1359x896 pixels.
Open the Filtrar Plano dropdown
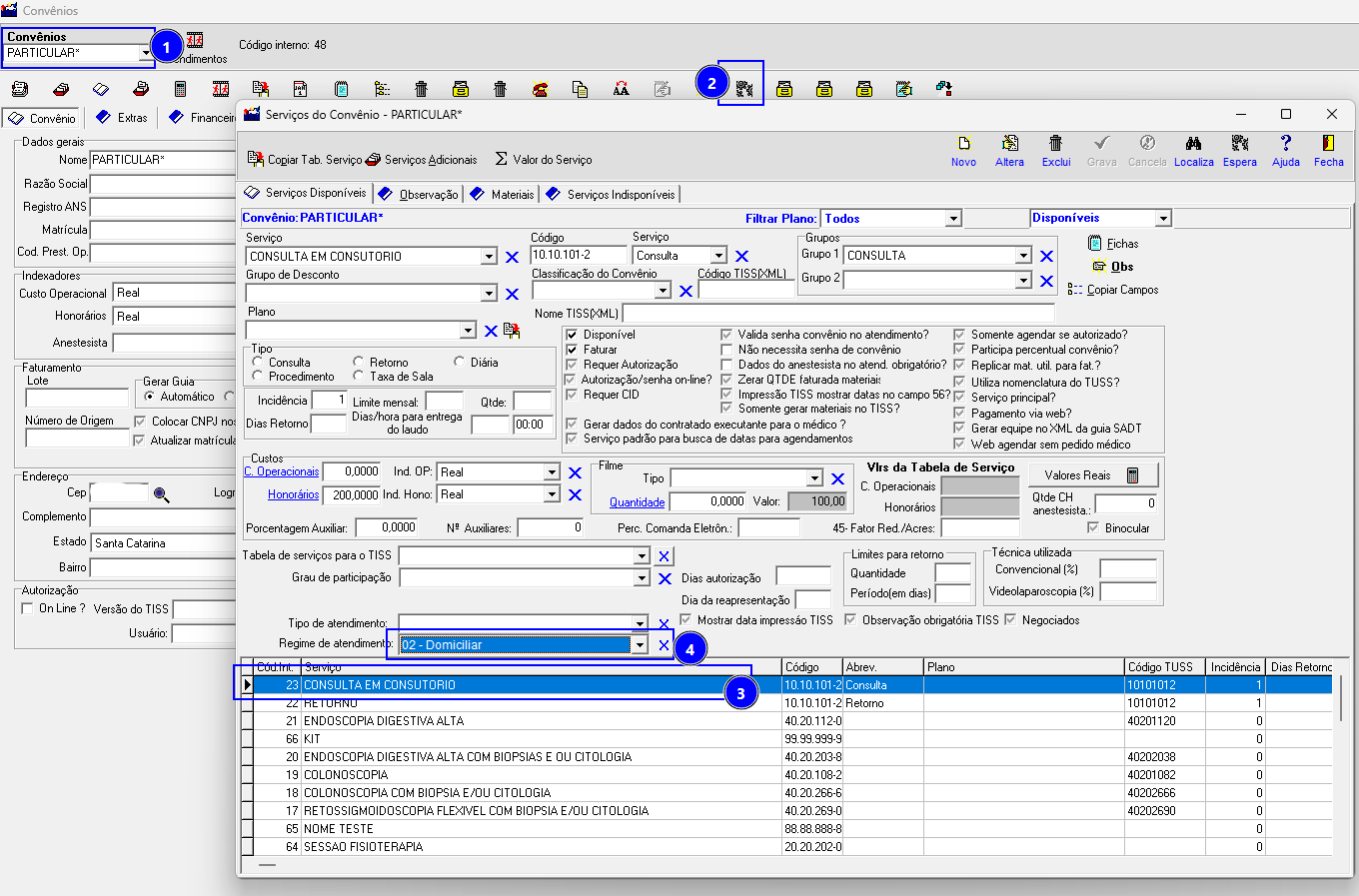coord(953,219)
